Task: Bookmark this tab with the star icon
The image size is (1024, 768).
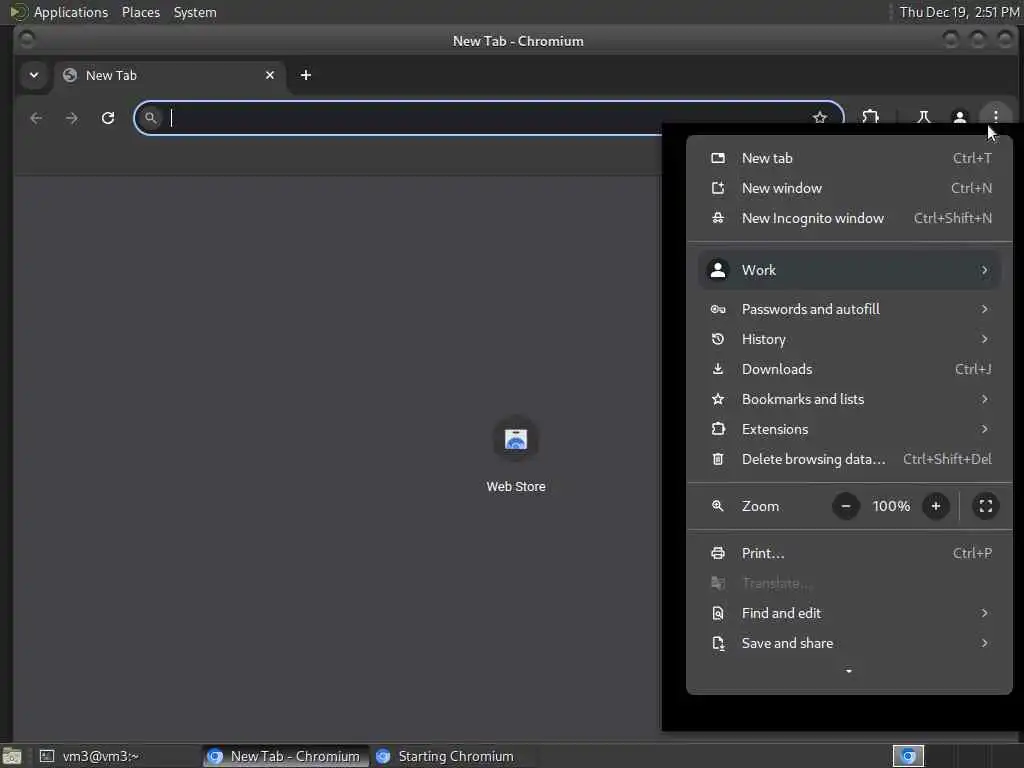Action: pos(820,118)
